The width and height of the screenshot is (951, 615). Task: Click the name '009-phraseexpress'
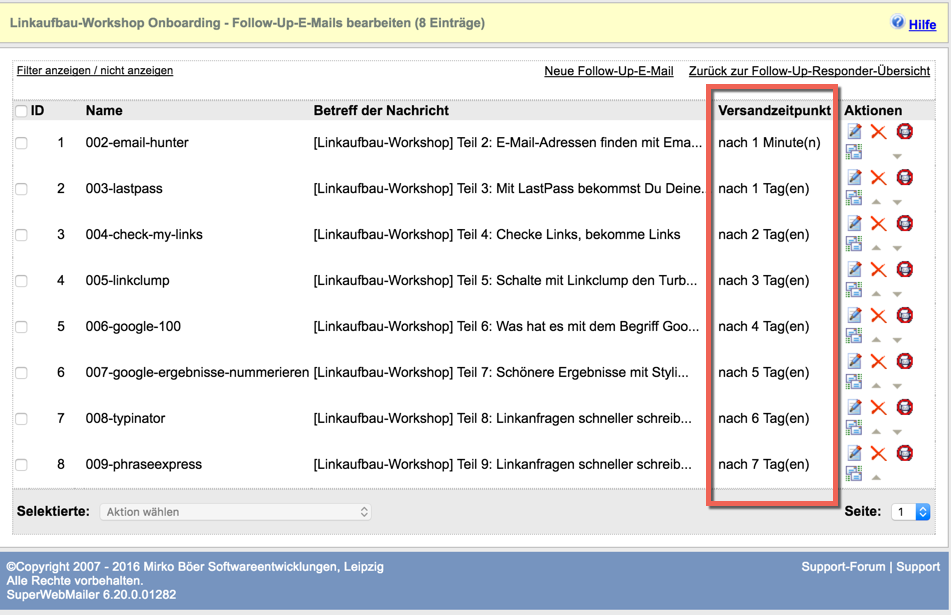[143, 465]
